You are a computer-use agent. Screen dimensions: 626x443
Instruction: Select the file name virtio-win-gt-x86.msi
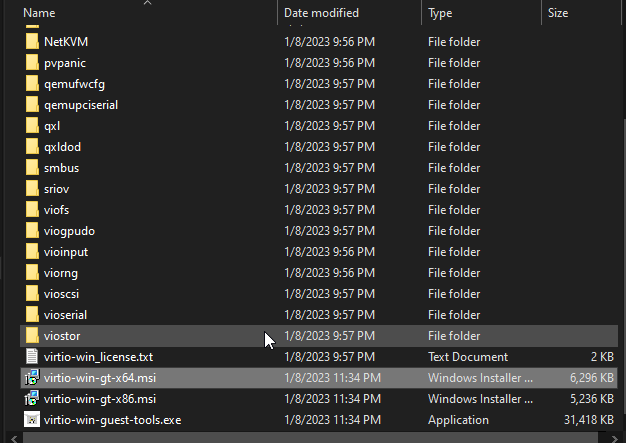(100, 399)
